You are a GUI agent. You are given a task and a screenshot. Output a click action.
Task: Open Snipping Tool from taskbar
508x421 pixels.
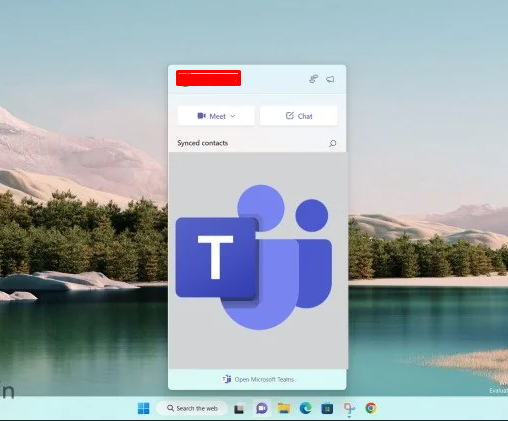(349, 408)
